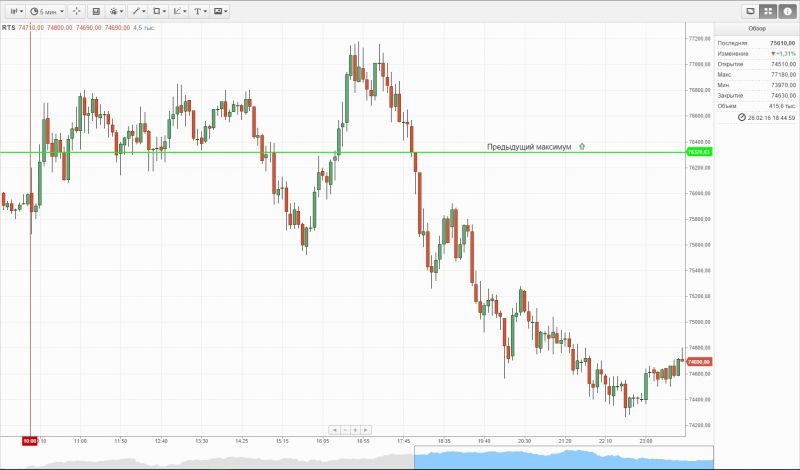Click the green horizontal line price label
800x470 pixels.
[x=698, y=152]
